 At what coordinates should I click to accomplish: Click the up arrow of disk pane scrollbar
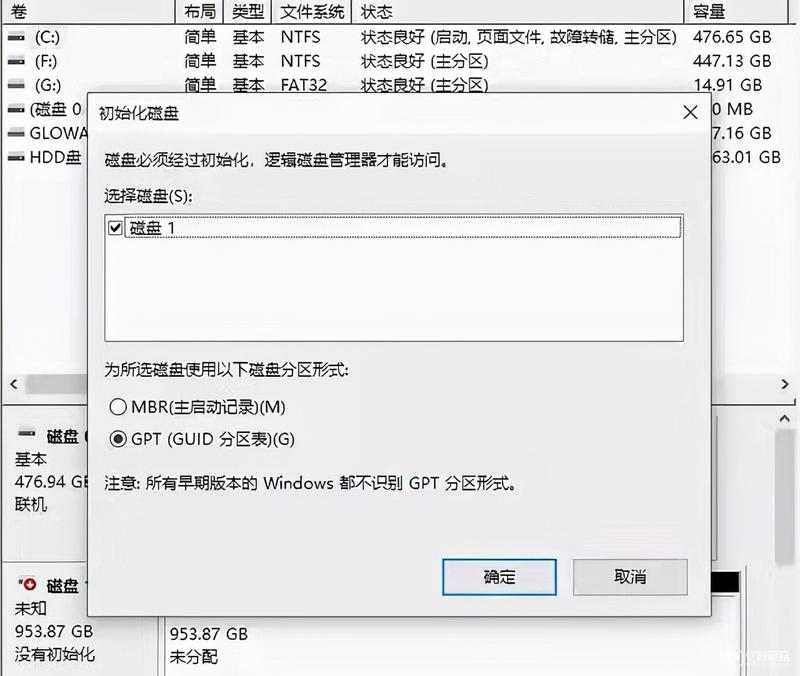pyautogui.click(x=785, y=419)
